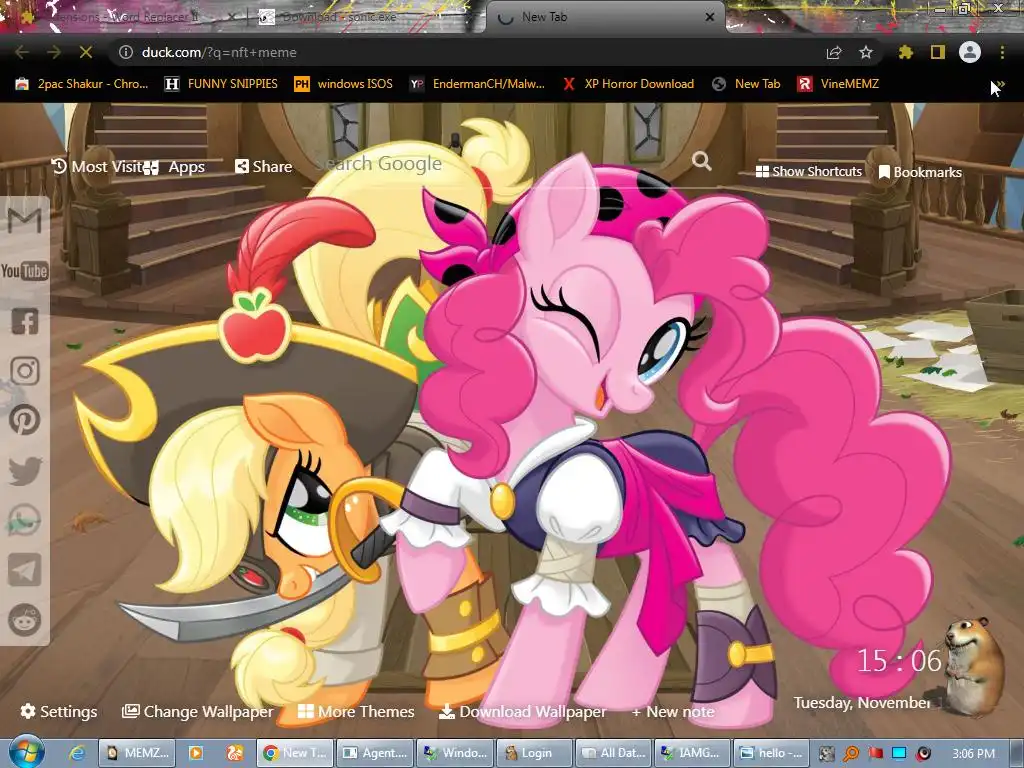Image resolution: width=1024 pixels, height=768 pixels.
Task: Open the Twitter bird shortcut
Action: point(25,470)
